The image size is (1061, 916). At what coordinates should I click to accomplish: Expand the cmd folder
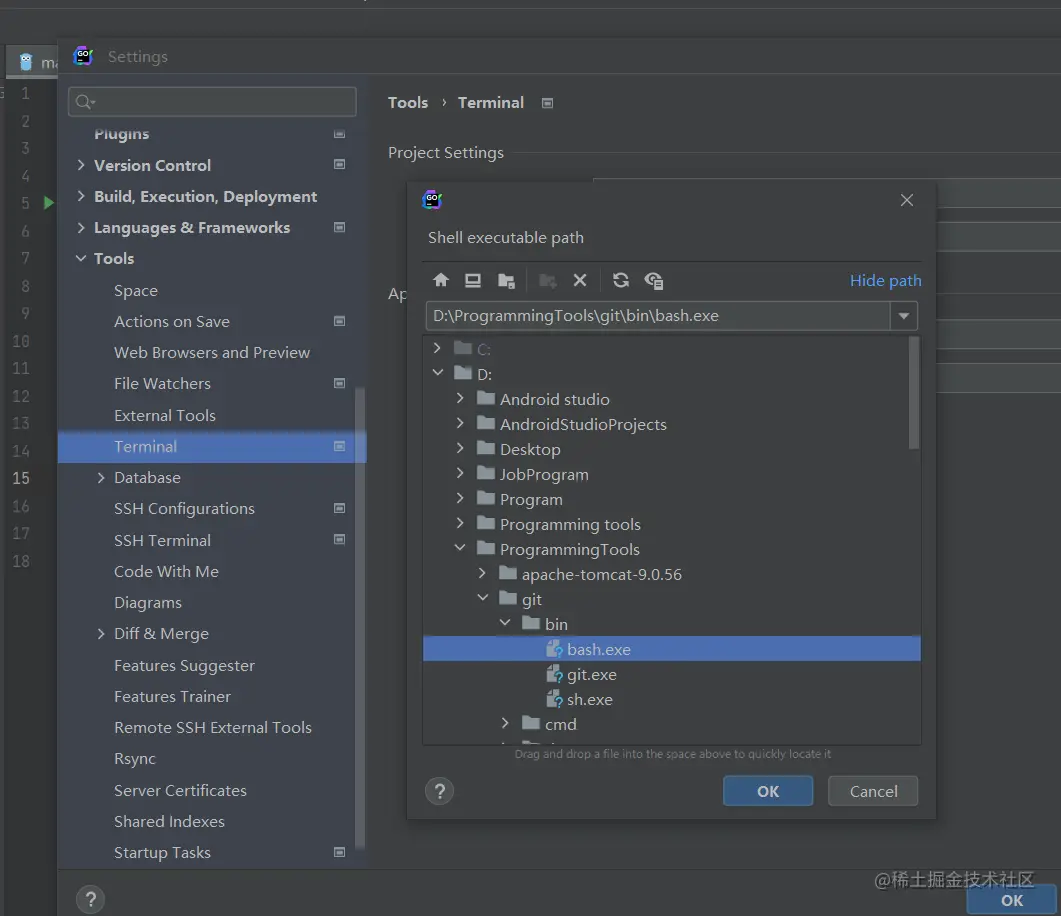coord(505,723)
